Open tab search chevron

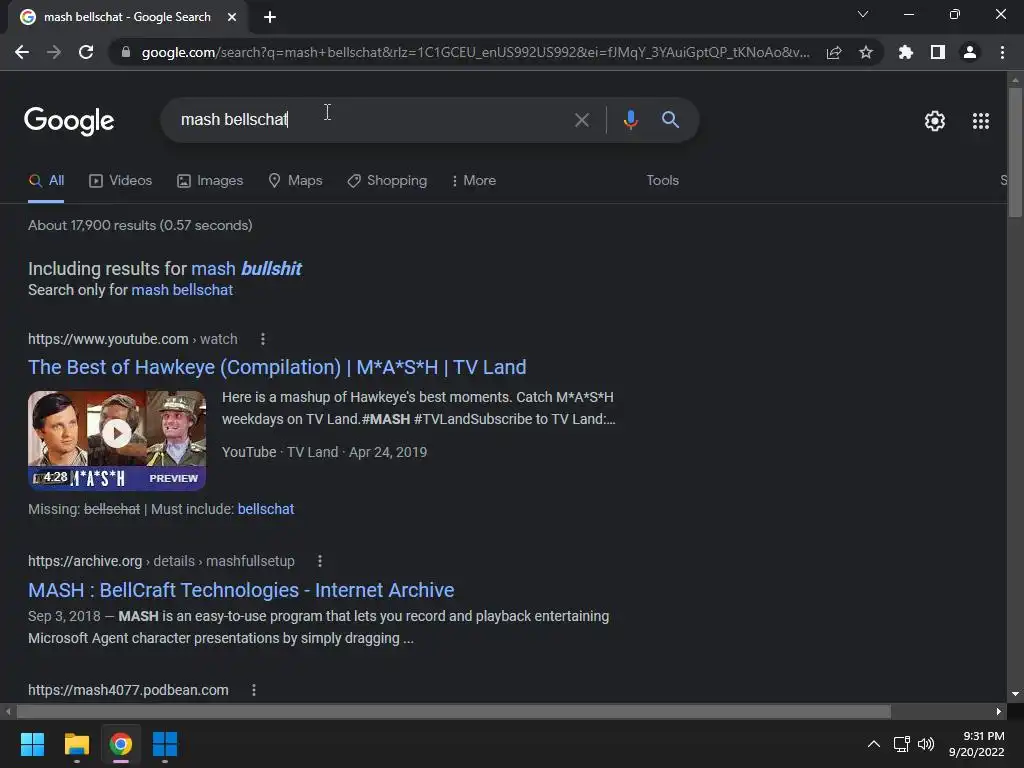click(x=863, y=14)
